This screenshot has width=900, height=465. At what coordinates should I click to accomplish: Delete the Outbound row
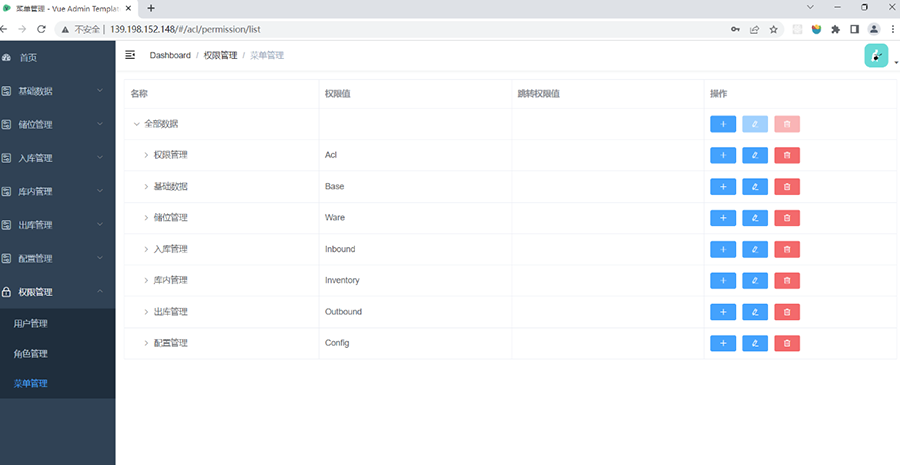click(x=787, y=312)
